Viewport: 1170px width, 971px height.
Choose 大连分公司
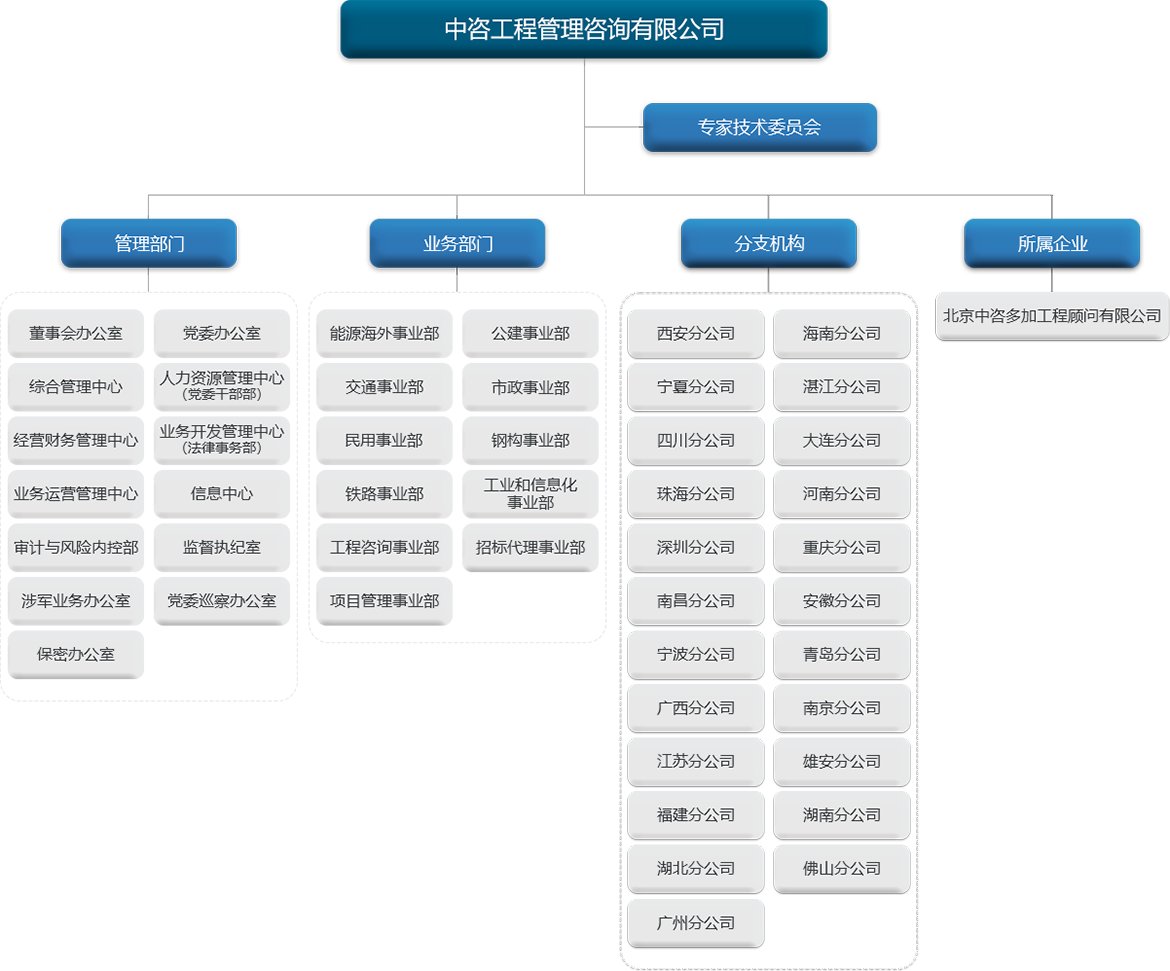[x=842, y=440]
